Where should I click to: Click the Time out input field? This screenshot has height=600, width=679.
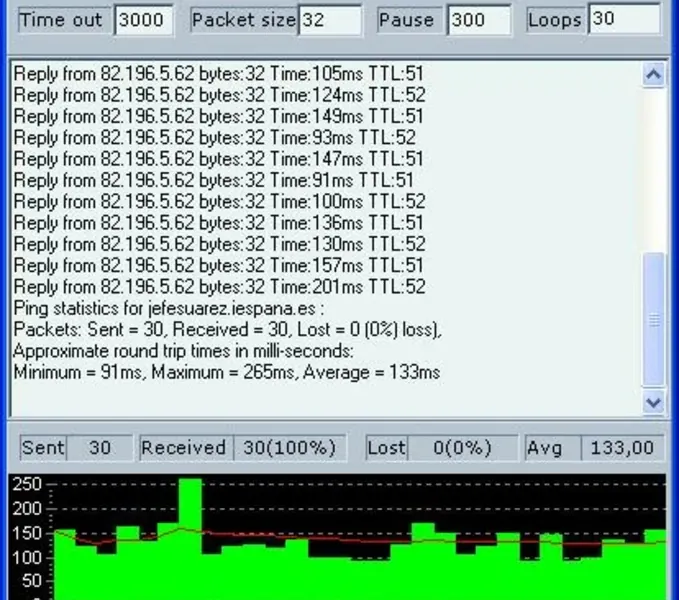click(x=143, y=20)
